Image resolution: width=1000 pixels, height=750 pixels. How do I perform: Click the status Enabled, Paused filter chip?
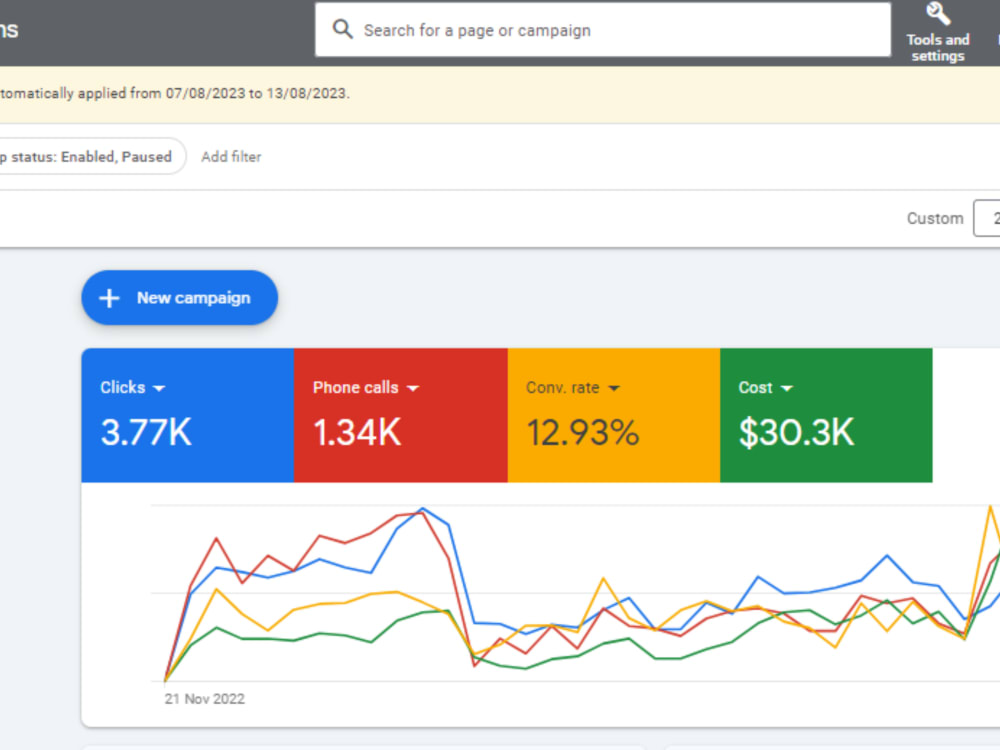(89, 156)
